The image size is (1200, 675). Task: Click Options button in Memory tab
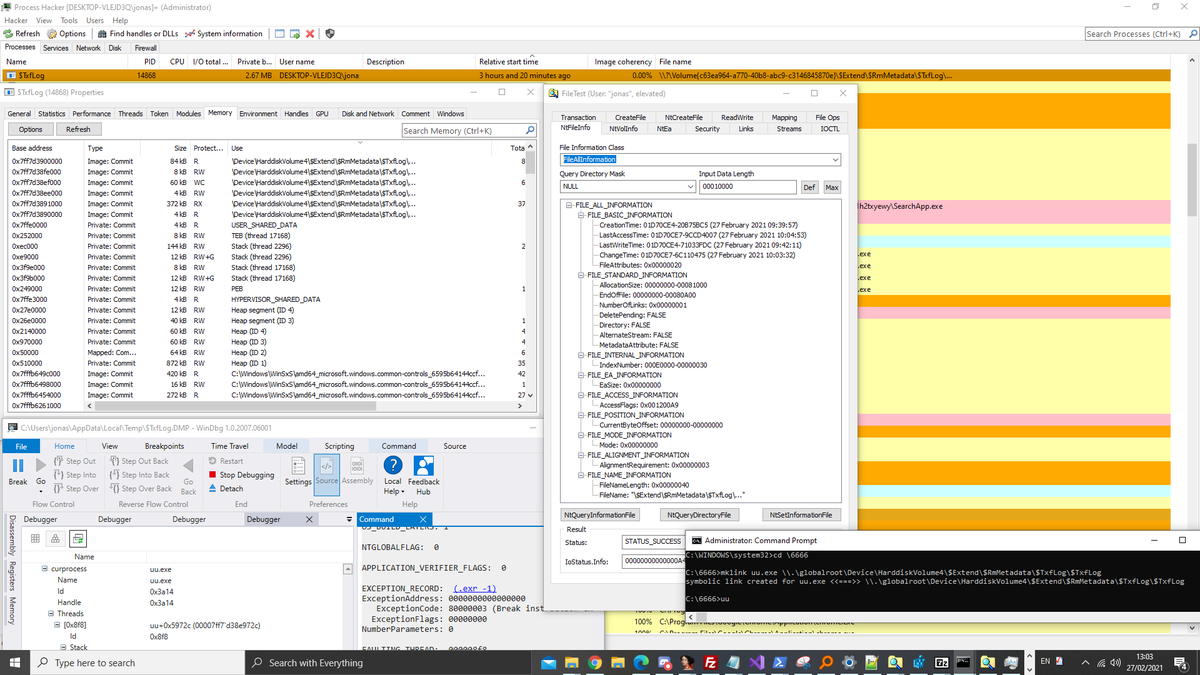(x=31, y=129)
